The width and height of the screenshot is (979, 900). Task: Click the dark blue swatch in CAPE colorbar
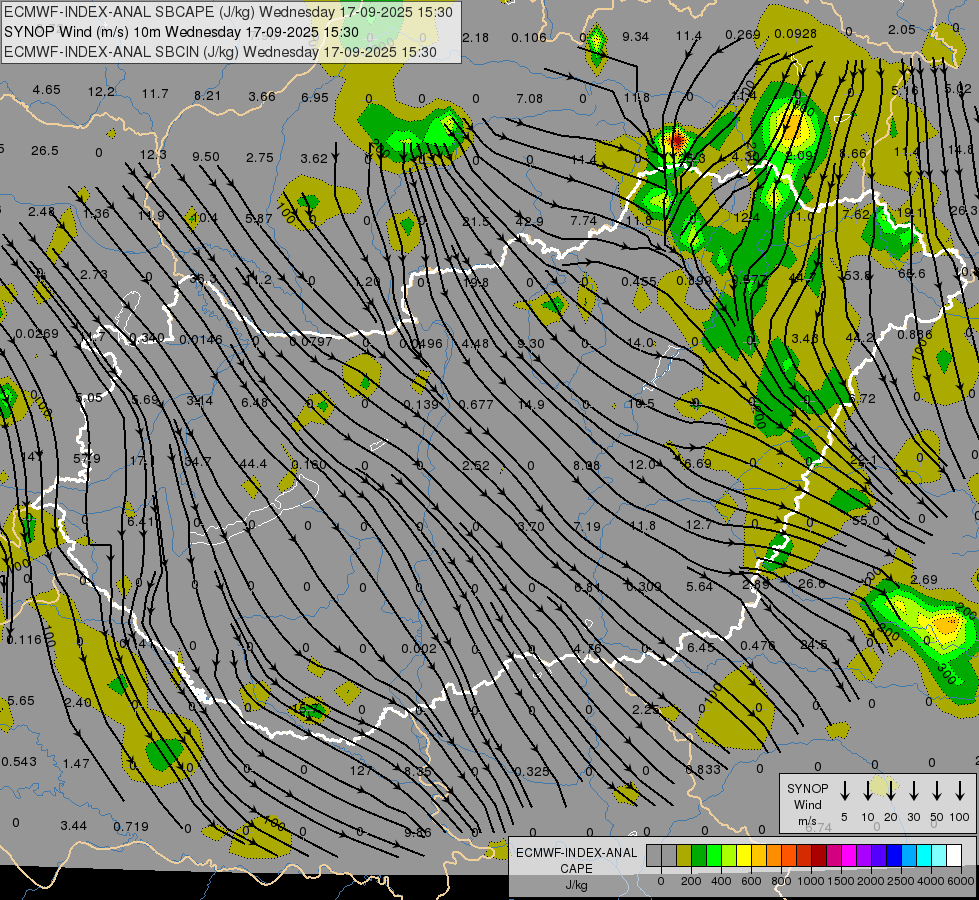click(x=894, y=856)
